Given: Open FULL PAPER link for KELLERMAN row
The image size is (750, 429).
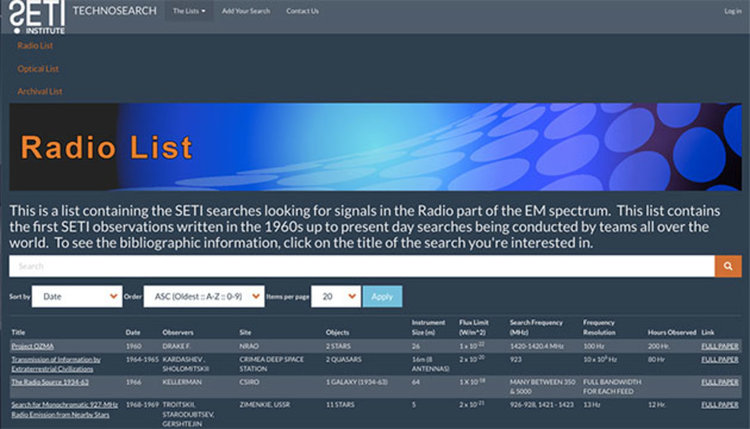Looking at the screenshot, I should (x=720, y=382).
